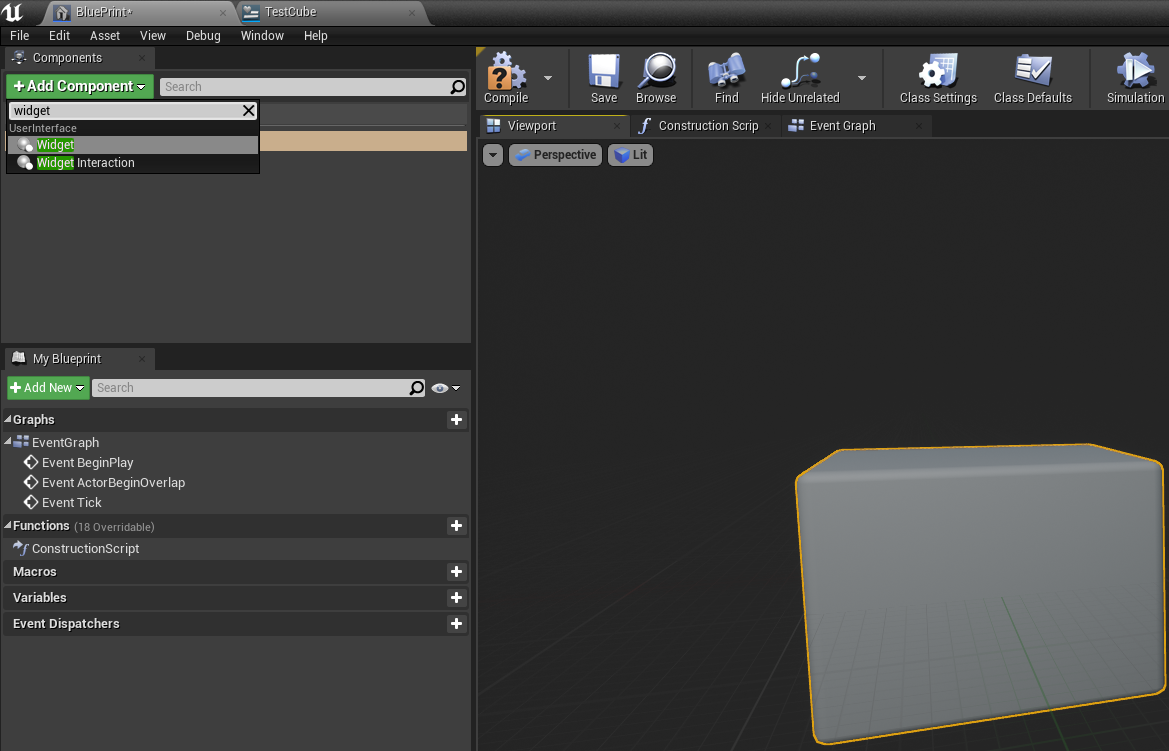This screenshot has width=1169, height=751.
Task: Save the blueprint with the Save icon
Action: click(604, 78)
